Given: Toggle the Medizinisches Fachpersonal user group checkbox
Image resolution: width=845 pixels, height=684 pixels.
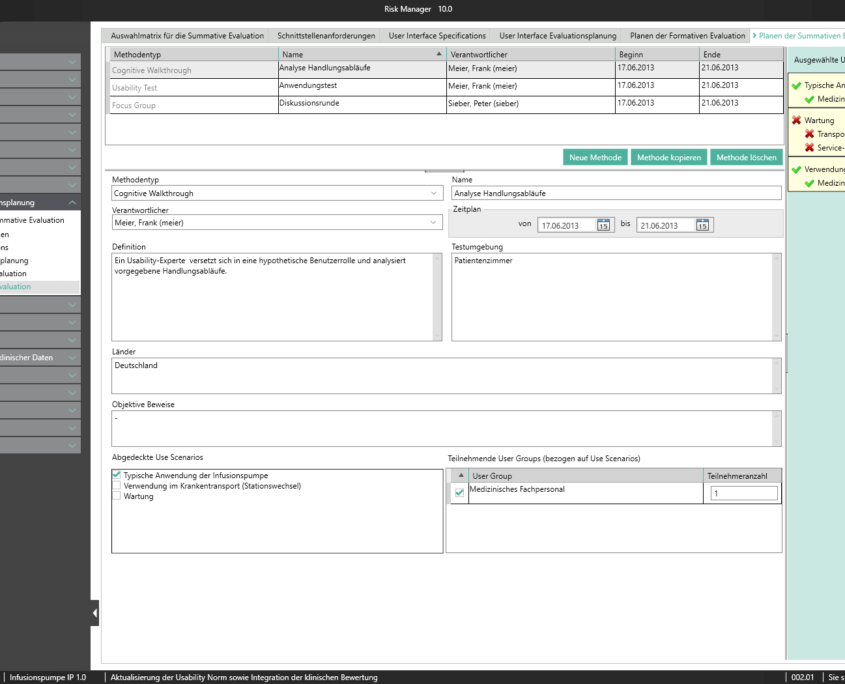Looking at the screenshot, I should [x=459, y=492].
